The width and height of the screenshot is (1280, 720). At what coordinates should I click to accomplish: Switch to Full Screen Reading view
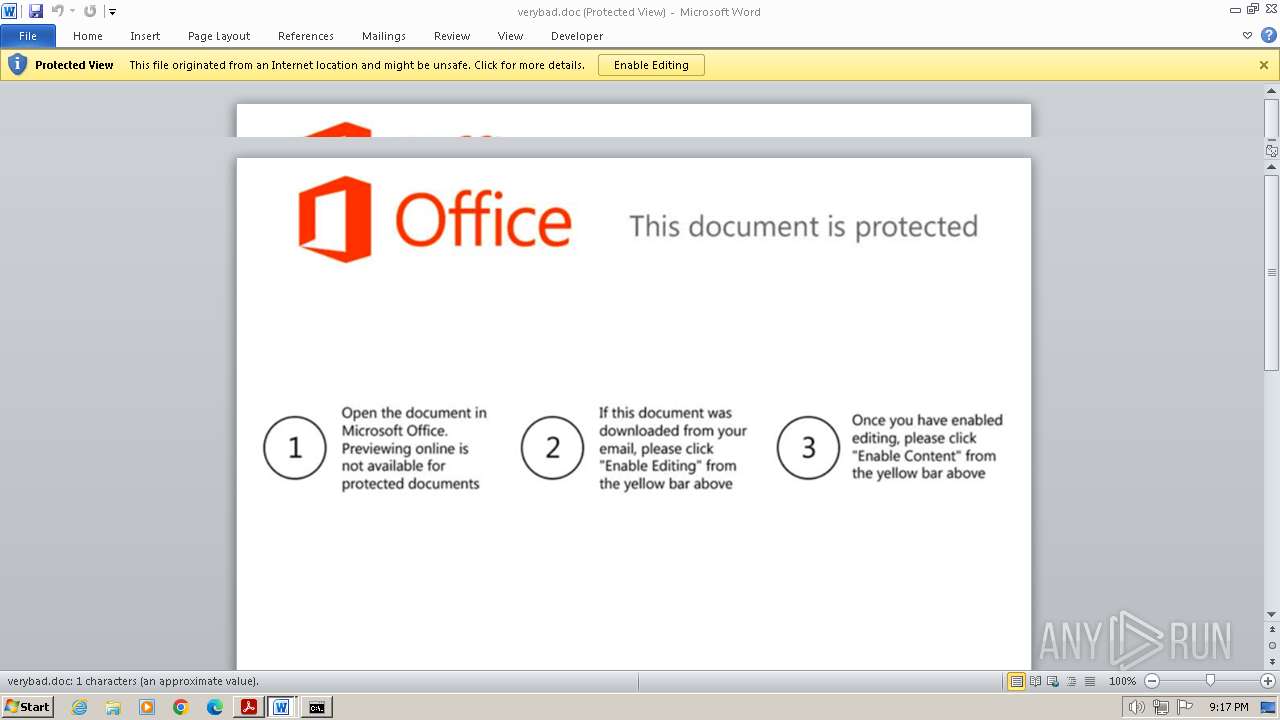[x=1035, y=681]
